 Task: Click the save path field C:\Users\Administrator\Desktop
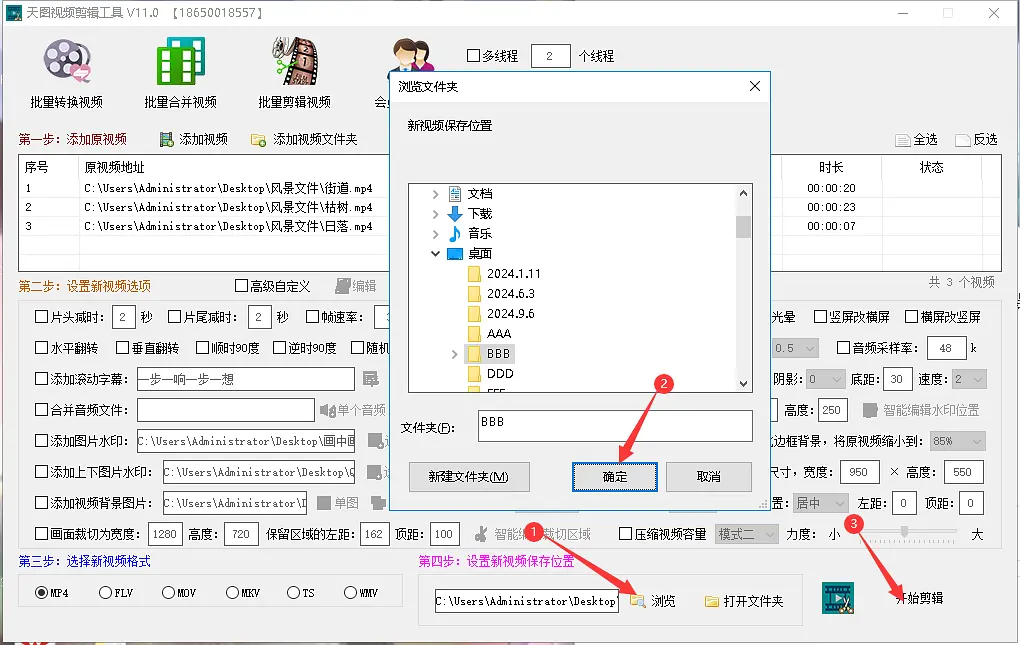coord(526,601)
